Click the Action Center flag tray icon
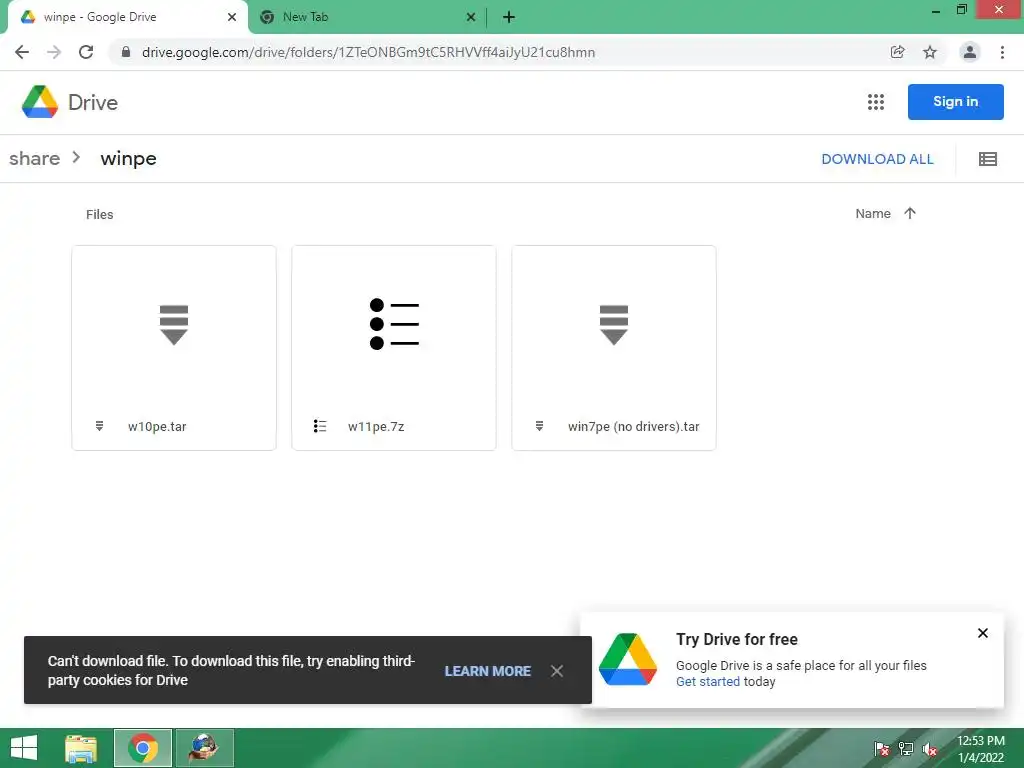Screen dimensions: 1024x768 (x=882, y=749)
